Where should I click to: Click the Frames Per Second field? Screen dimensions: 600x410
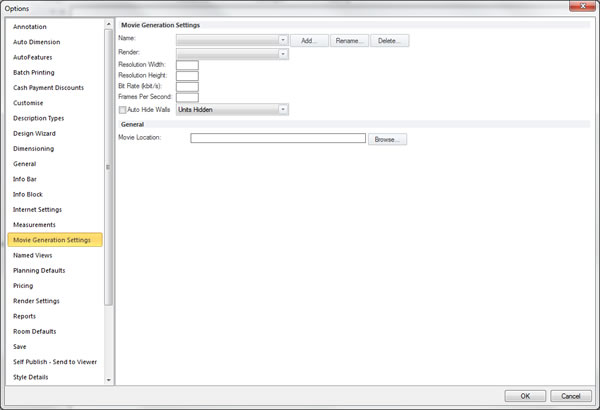[187, 97]
